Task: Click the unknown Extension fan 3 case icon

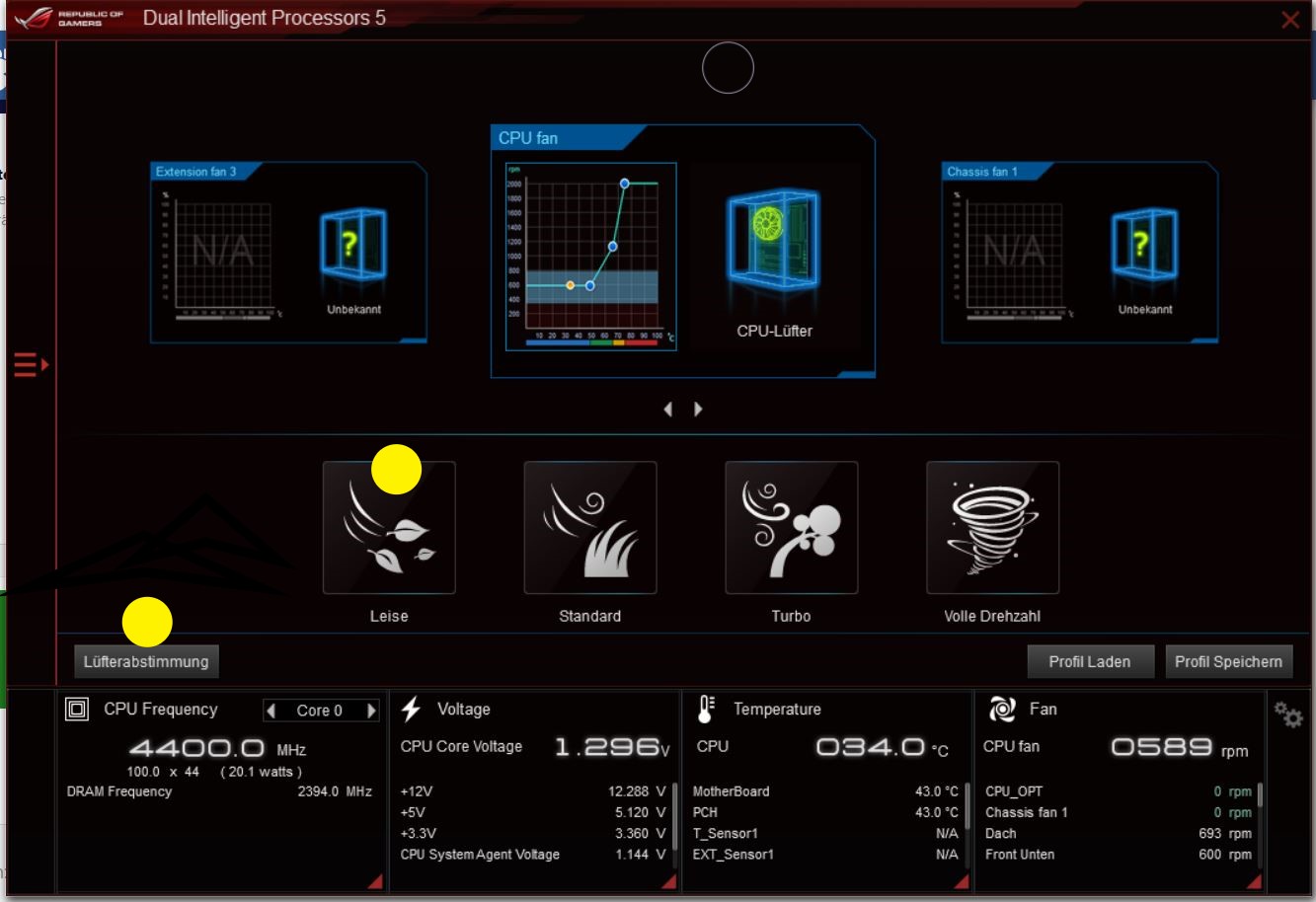Action: 353,245
